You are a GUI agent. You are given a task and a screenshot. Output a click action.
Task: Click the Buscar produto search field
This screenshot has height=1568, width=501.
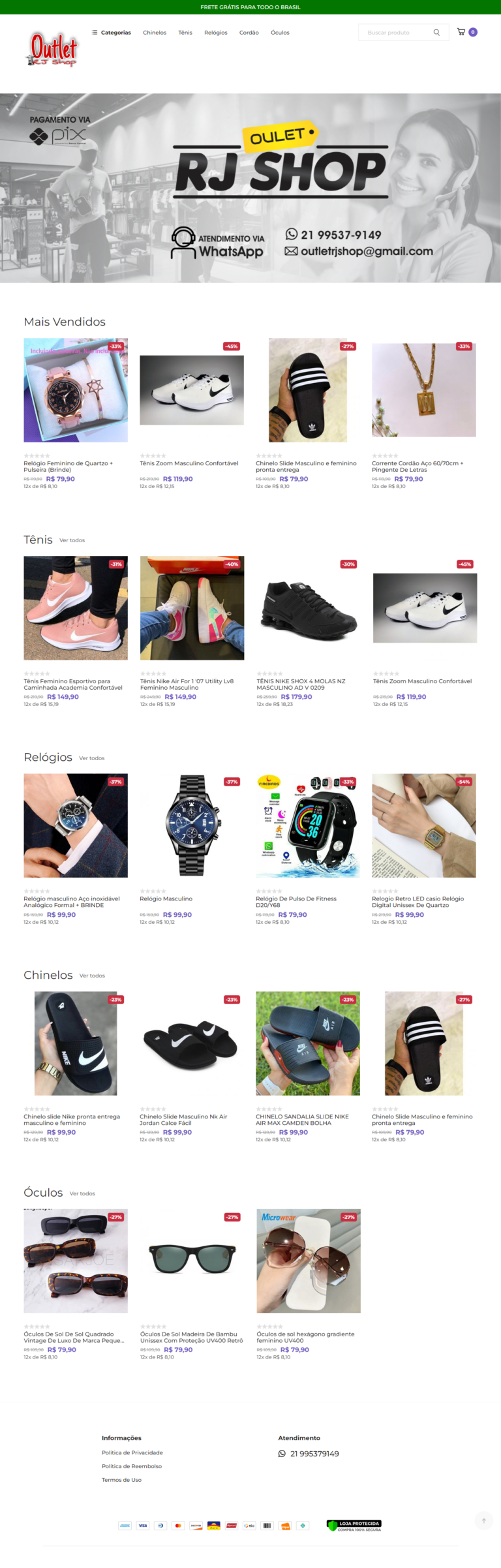(397, 33)
